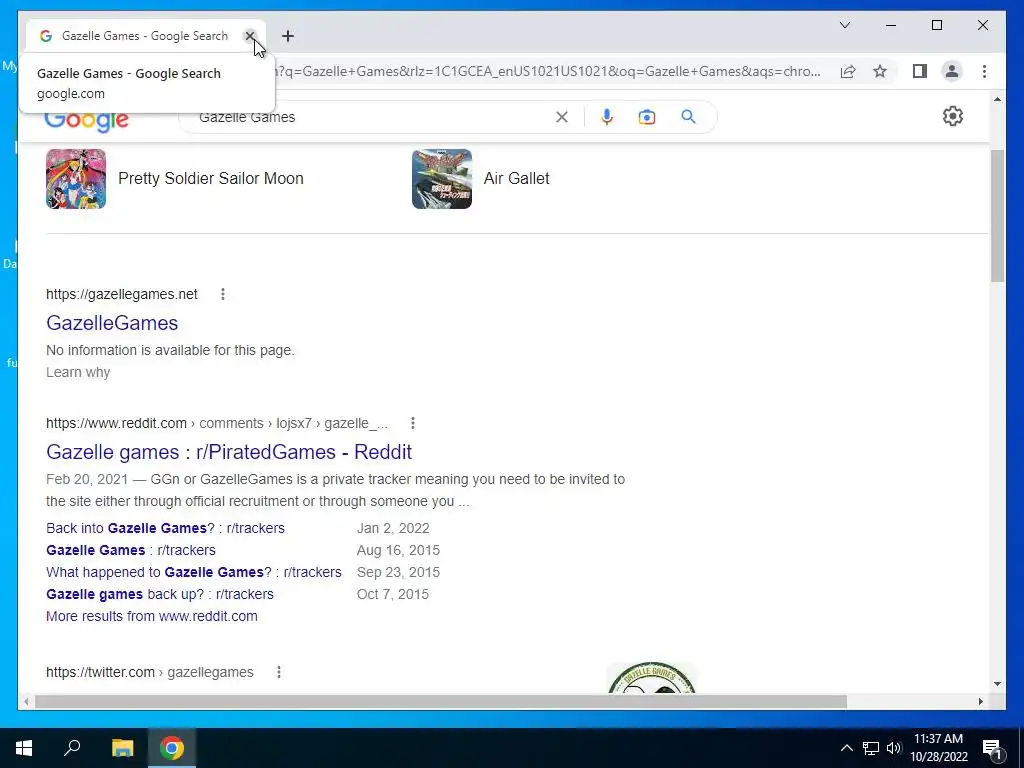Open options for the twitter.com result
Screen dimensions: 1024x768
tap(279, 672)
